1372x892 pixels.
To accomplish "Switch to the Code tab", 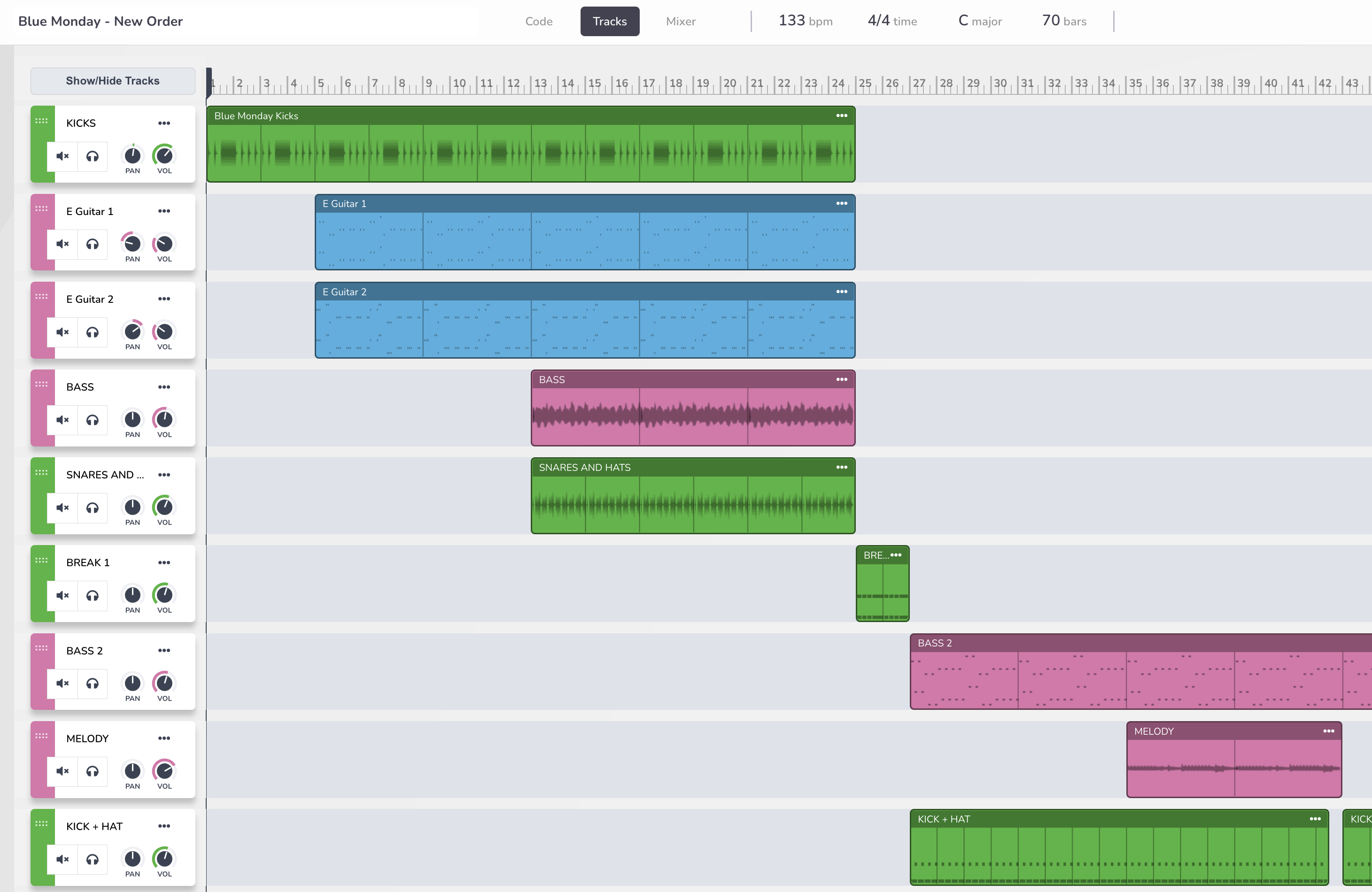I will pos(538,21).
